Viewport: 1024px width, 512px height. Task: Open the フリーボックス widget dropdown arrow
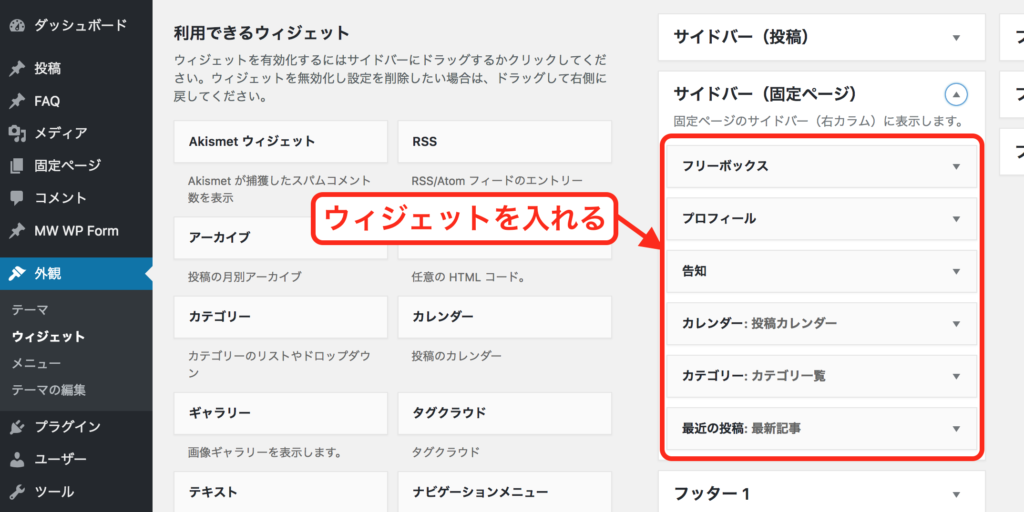[x=956, y=166]
